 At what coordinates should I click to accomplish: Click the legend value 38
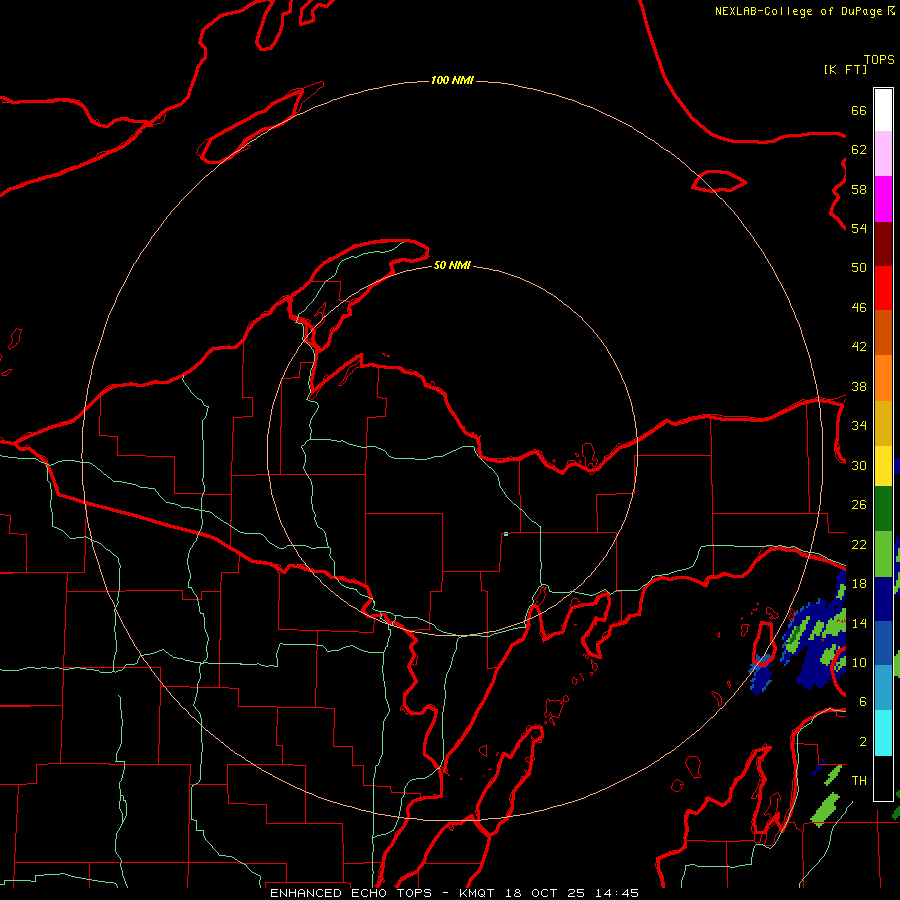(x=859, y=387)
